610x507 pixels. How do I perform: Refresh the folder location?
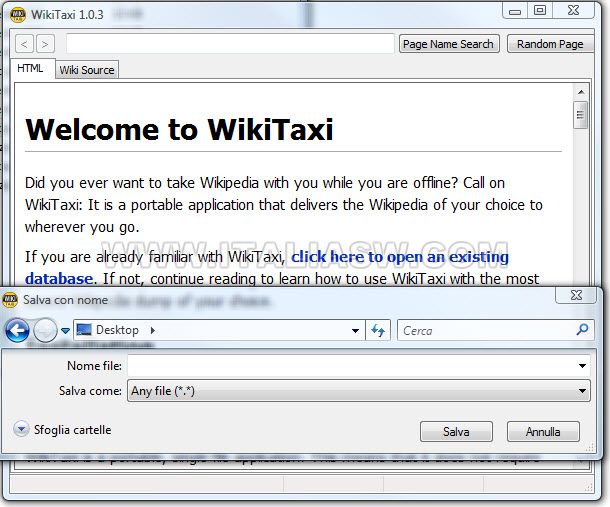tap(378, 330)
